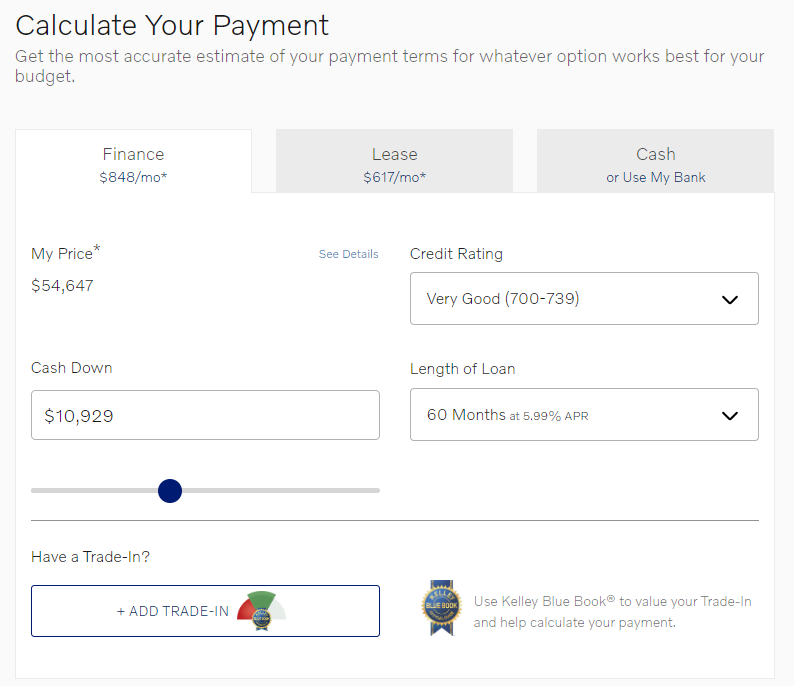Image resolution: width=794 pixels, height=686 pixels.
Task: Open the See Details link
Action: click(x=348, y=254)
